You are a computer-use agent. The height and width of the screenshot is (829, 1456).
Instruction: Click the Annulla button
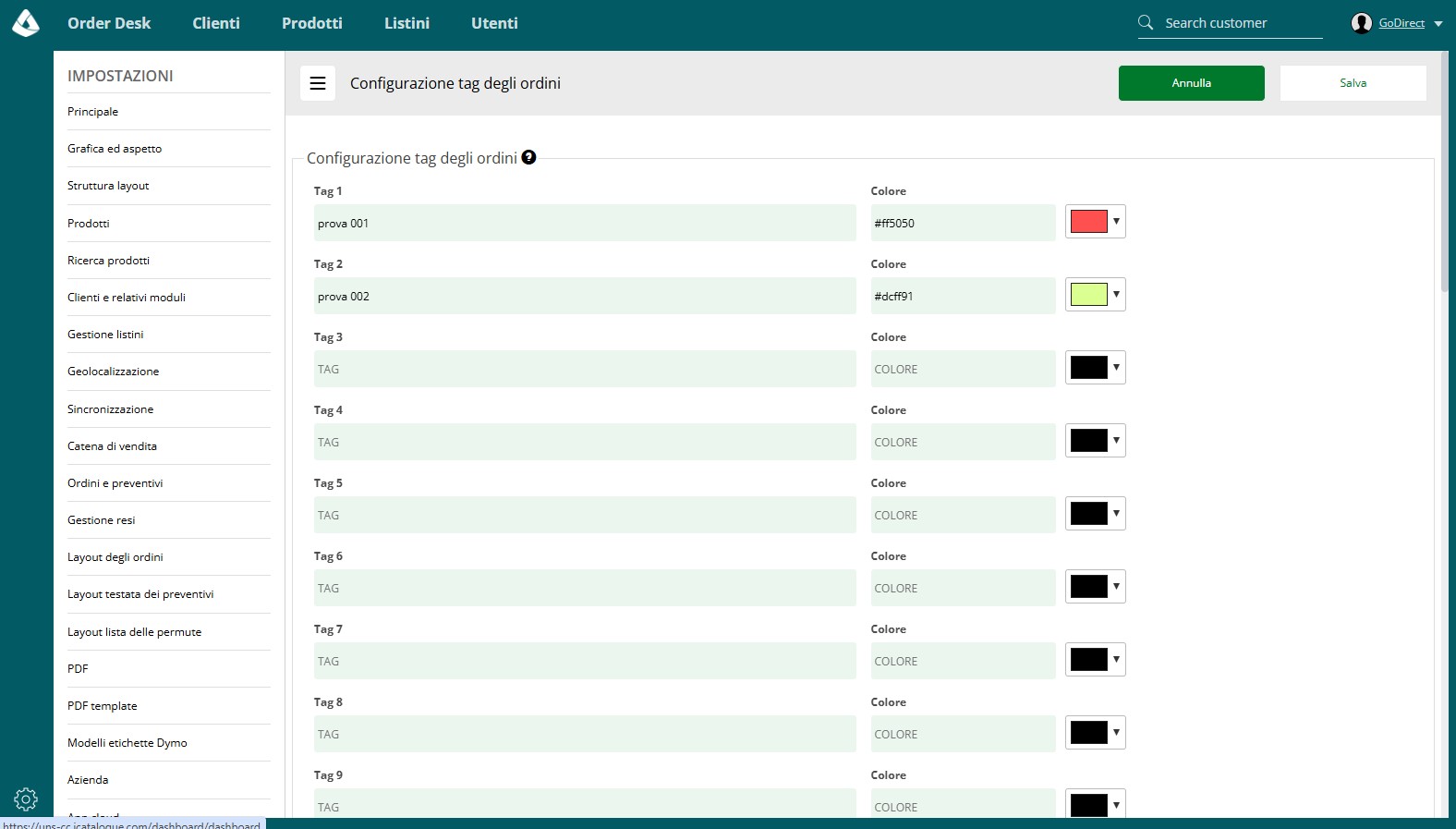click(1192, 83)
